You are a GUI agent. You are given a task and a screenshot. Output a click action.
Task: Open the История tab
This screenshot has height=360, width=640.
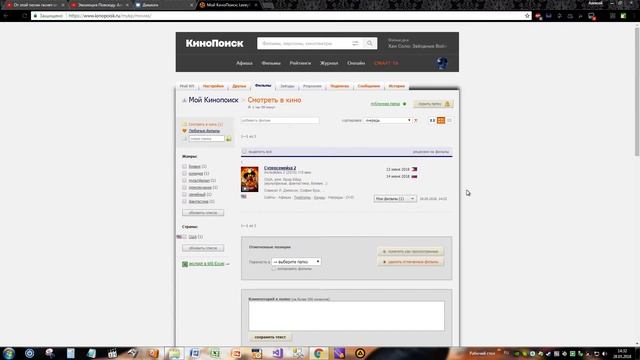[x=397, y=86]
